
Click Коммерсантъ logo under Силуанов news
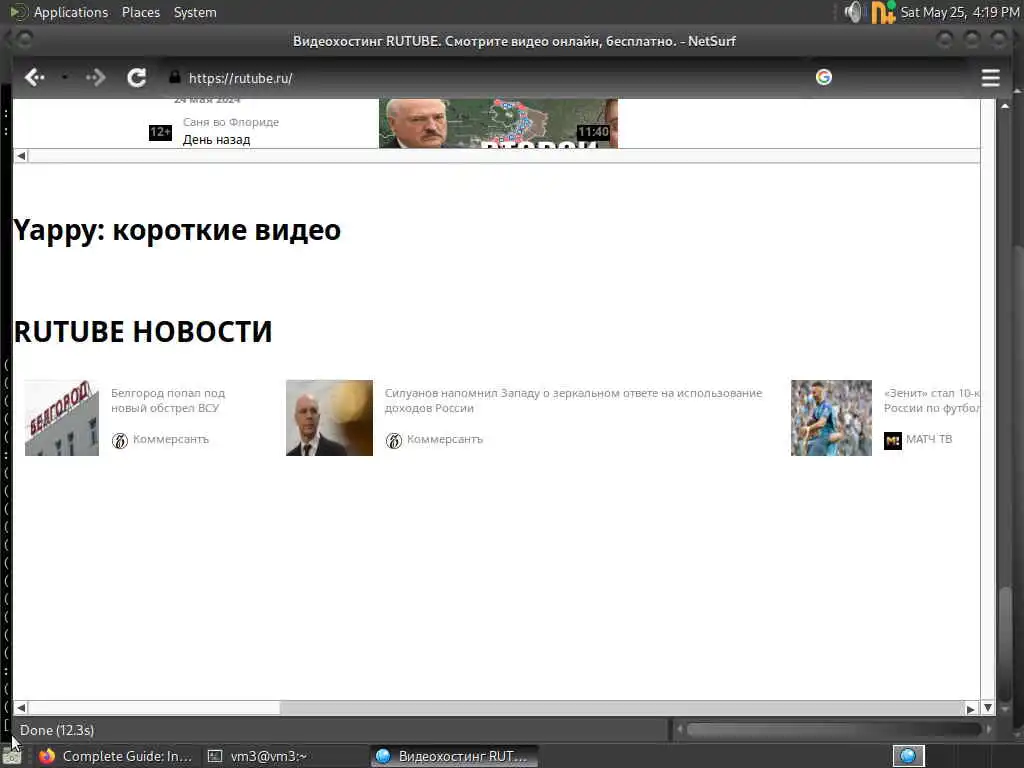pos(394,440)
